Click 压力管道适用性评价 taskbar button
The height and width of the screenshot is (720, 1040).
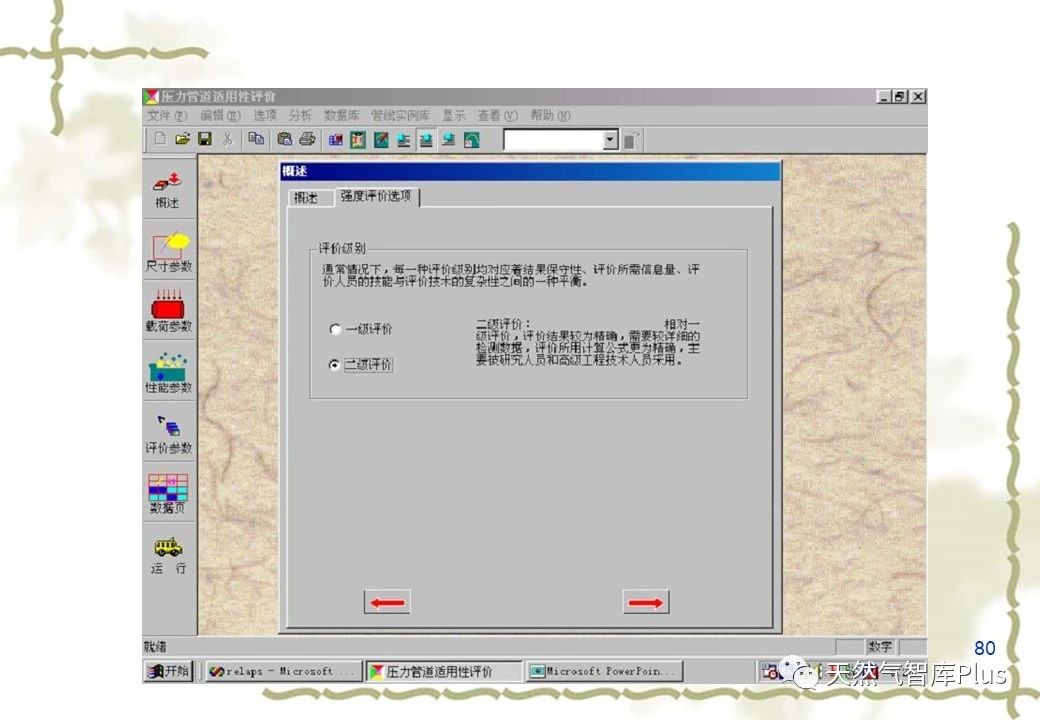[x=444, y=671]
